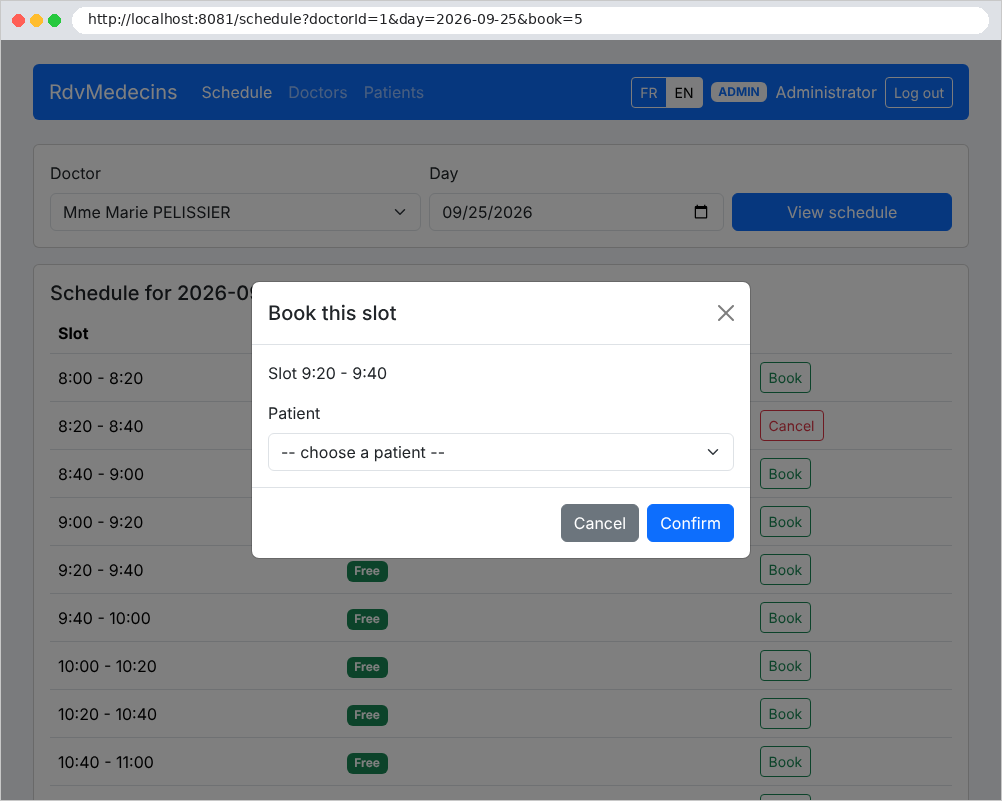The width and height of the screenshot is (1002, 801).
Task: Click View schedule button
Action: 842,212
